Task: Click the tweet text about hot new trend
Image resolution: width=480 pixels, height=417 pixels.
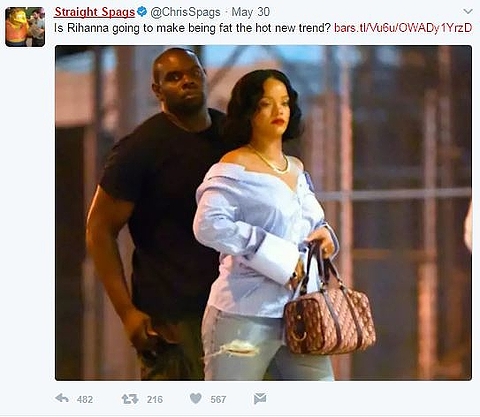Action: pyautogui.click(x=192, y=28)
